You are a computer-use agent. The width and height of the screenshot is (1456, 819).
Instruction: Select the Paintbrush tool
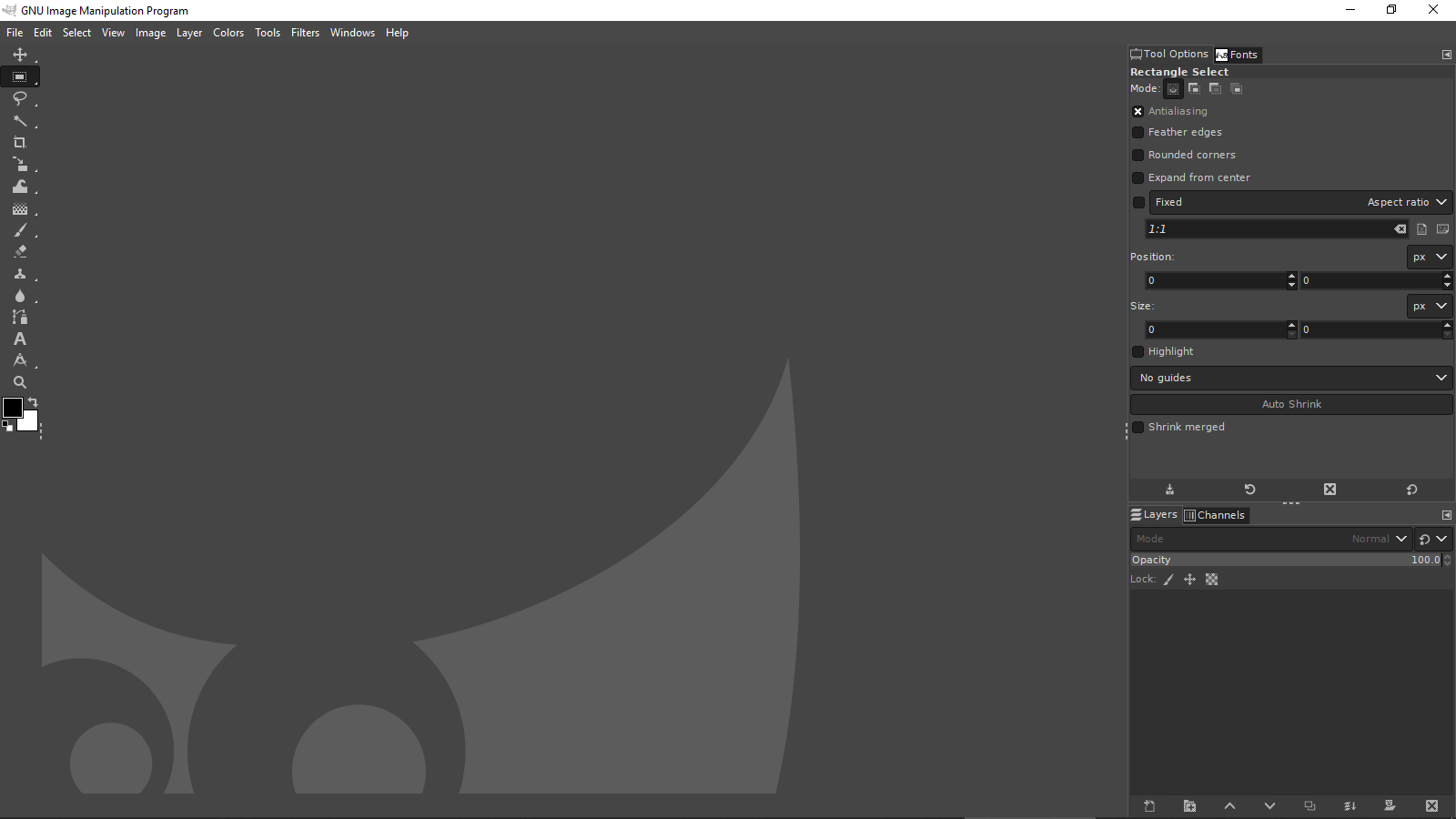[x=20, y=229]
